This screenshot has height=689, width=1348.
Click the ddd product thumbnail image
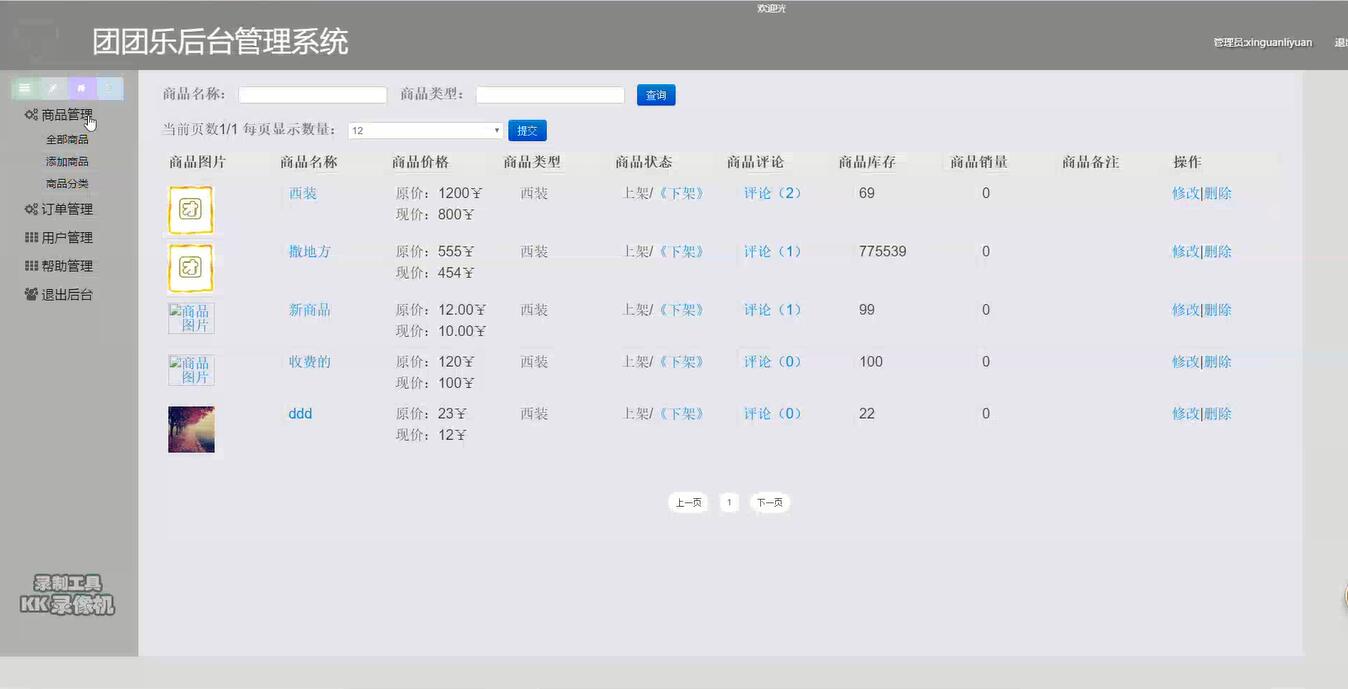coord(190,429)
